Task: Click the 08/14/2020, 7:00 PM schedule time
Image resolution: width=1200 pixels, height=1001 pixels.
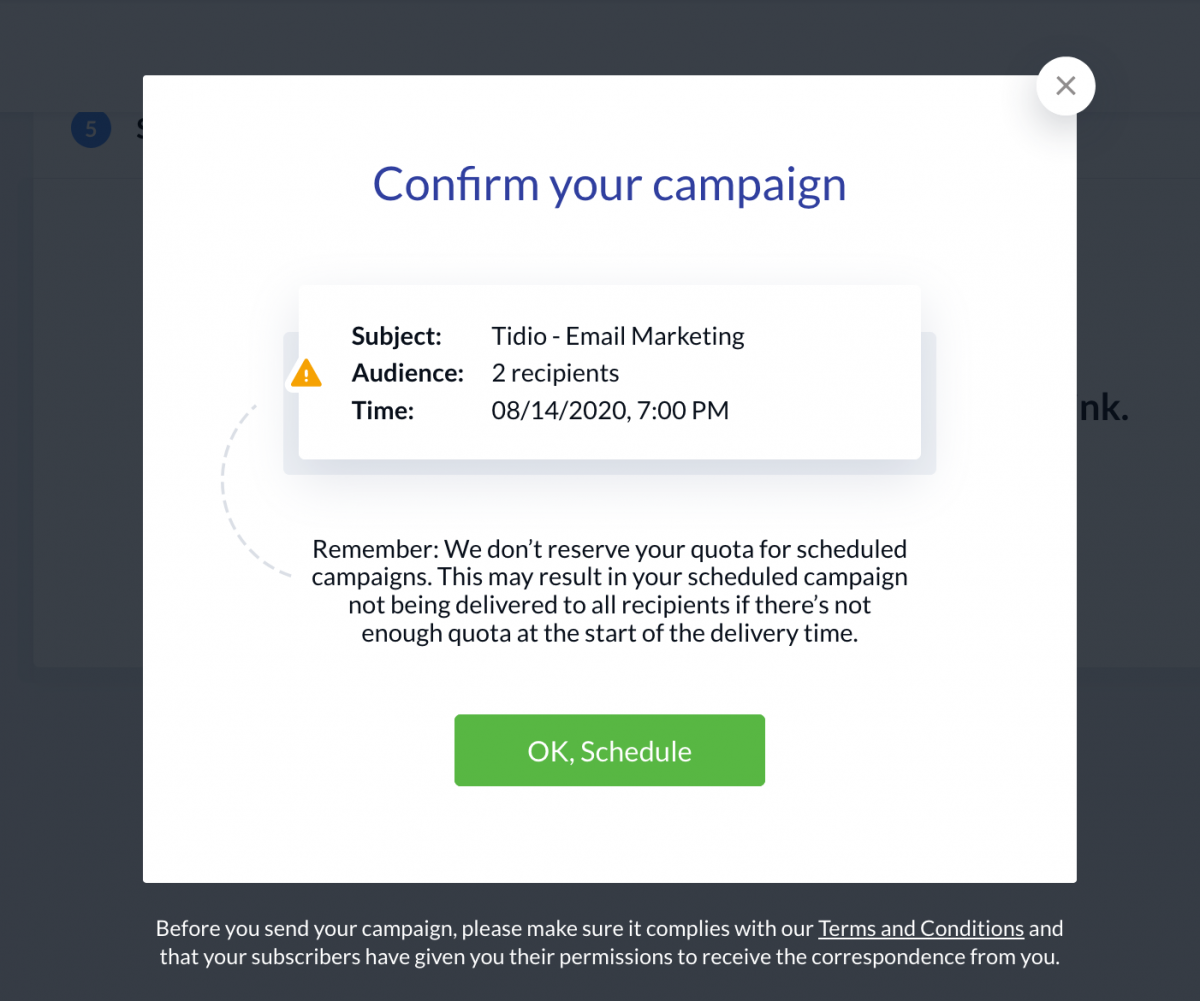Action: click(x=610, y=410)
